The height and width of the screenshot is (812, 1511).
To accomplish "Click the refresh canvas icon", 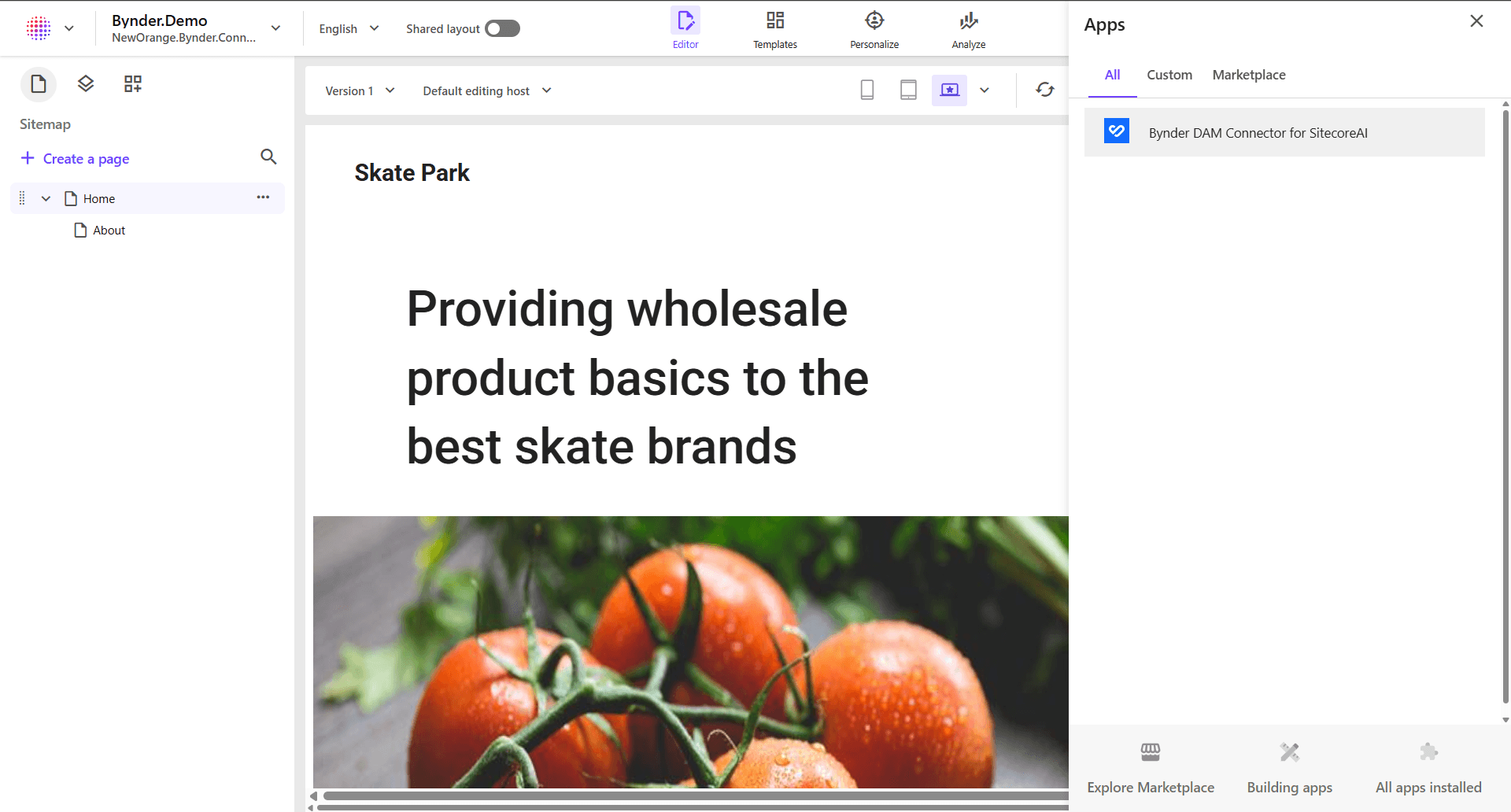I will (1045, 90).
